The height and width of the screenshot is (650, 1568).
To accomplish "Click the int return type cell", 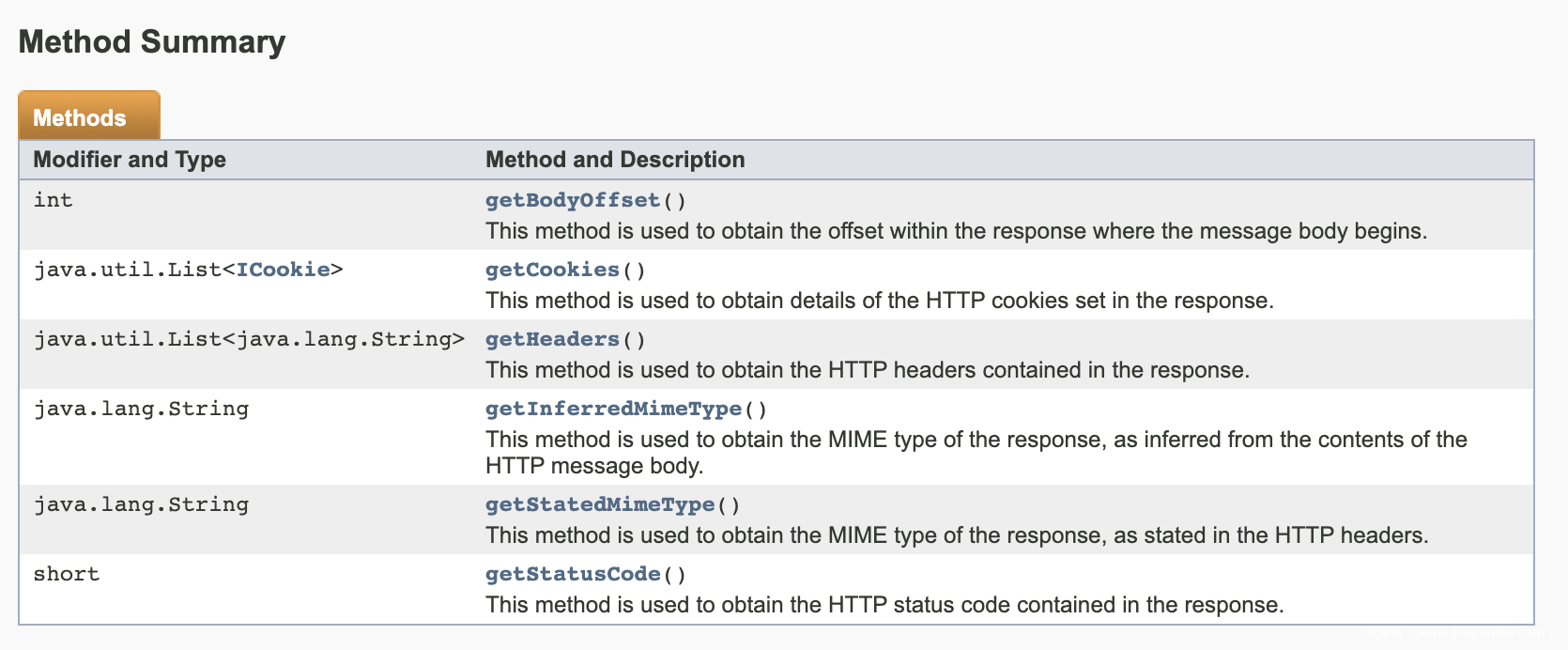I will pos(54,200).
